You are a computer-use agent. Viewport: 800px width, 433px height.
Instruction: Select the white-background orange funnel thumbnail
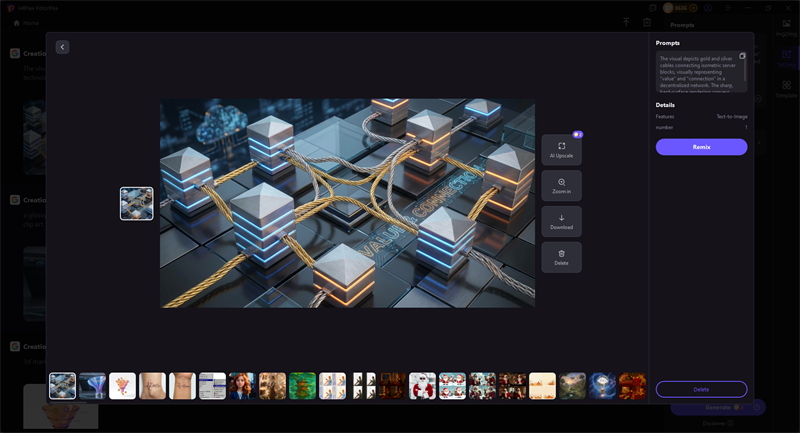click(122, 386)
